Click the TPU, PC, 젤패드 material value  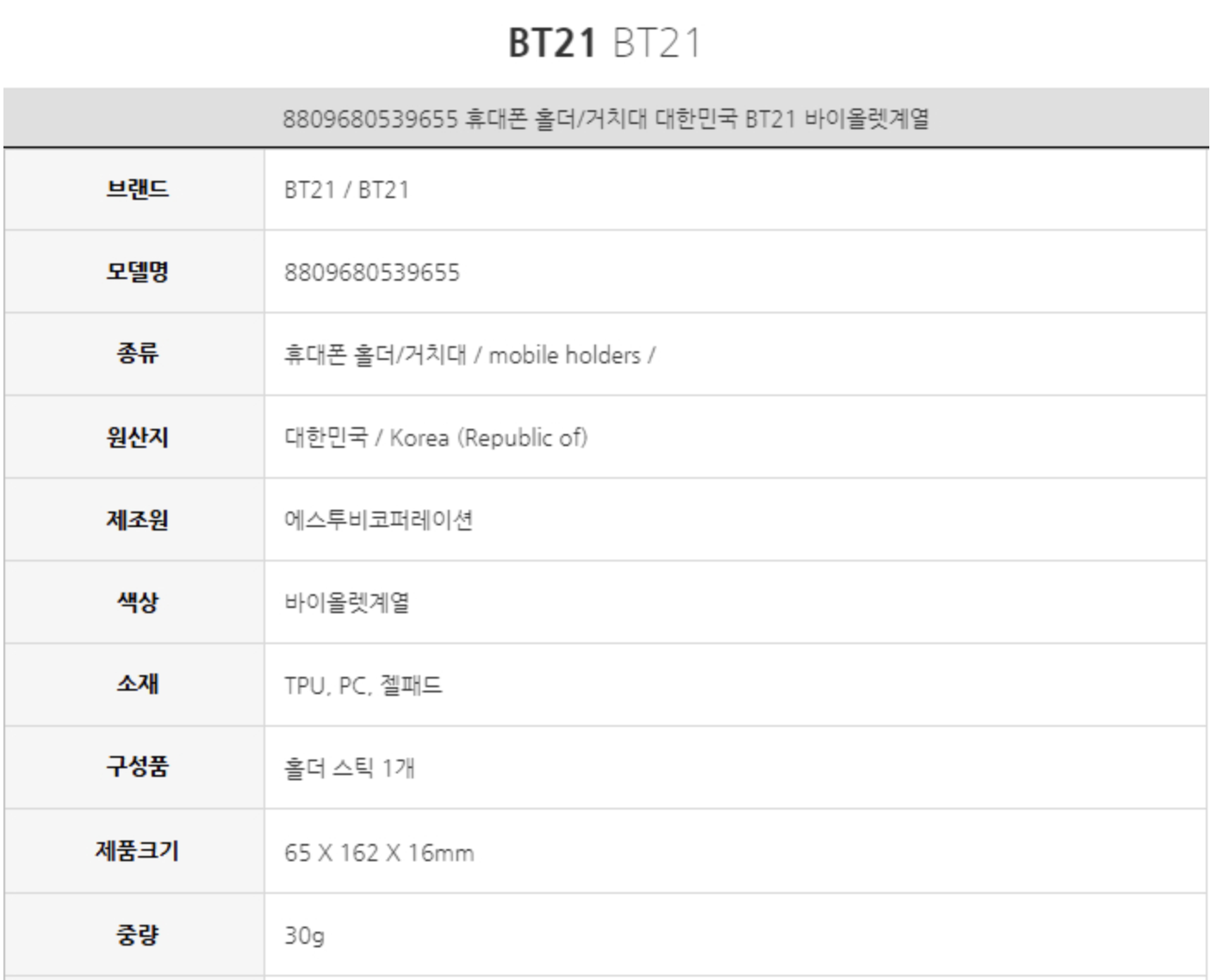coord(363,685)
